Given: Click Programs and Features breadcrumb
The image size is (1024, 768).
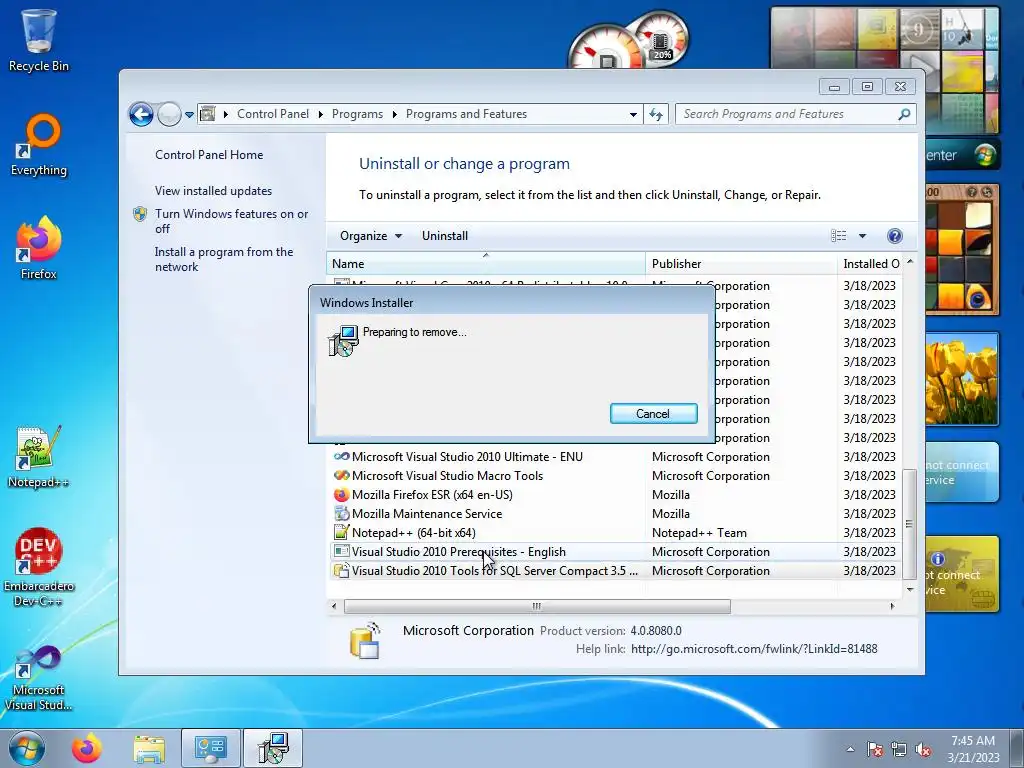Looking at the screenshot, I should 466,114.
